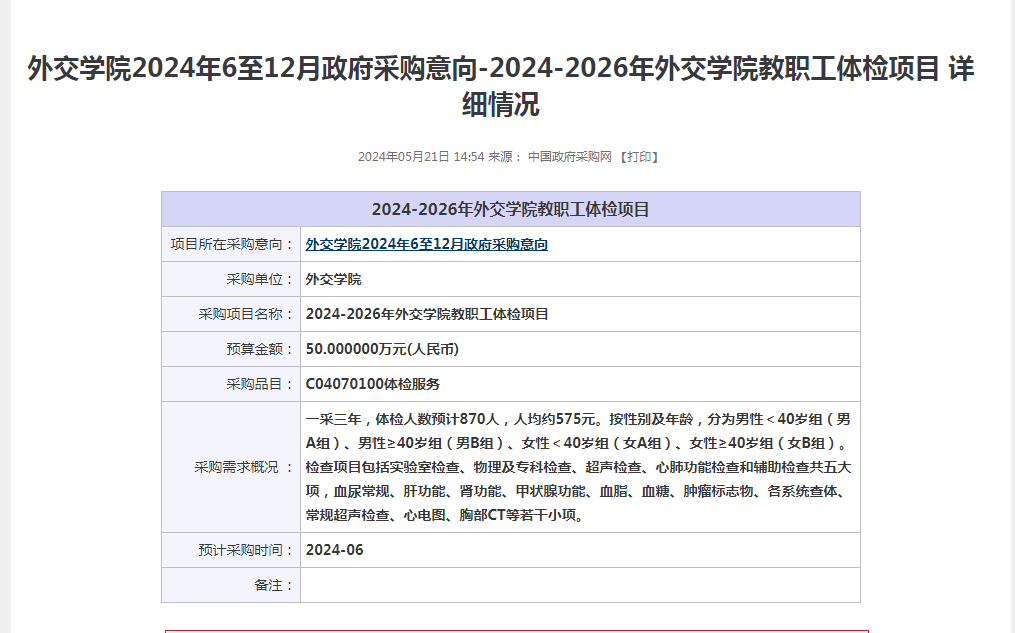The width and height of the screenshot is (1015, 633).
Task: Click the 外交学院 purchasing unit value
Action: click(x=333, y=279)
